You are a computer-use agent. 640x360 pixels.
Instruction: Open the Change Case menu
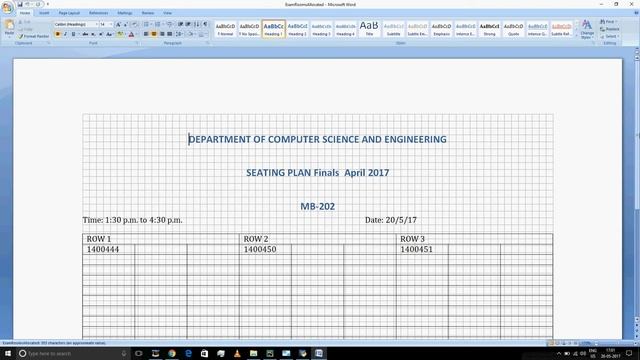(x=109, y=34)
